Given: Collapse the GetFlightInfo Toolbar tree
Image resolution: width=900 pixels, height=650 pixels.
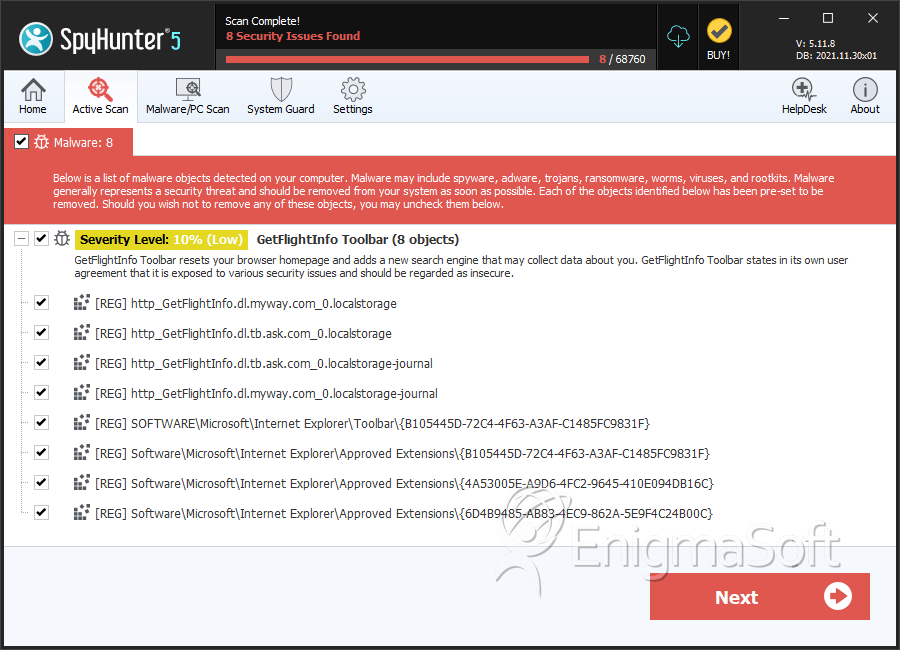Looking at the screenshot, I should (21, 239).
